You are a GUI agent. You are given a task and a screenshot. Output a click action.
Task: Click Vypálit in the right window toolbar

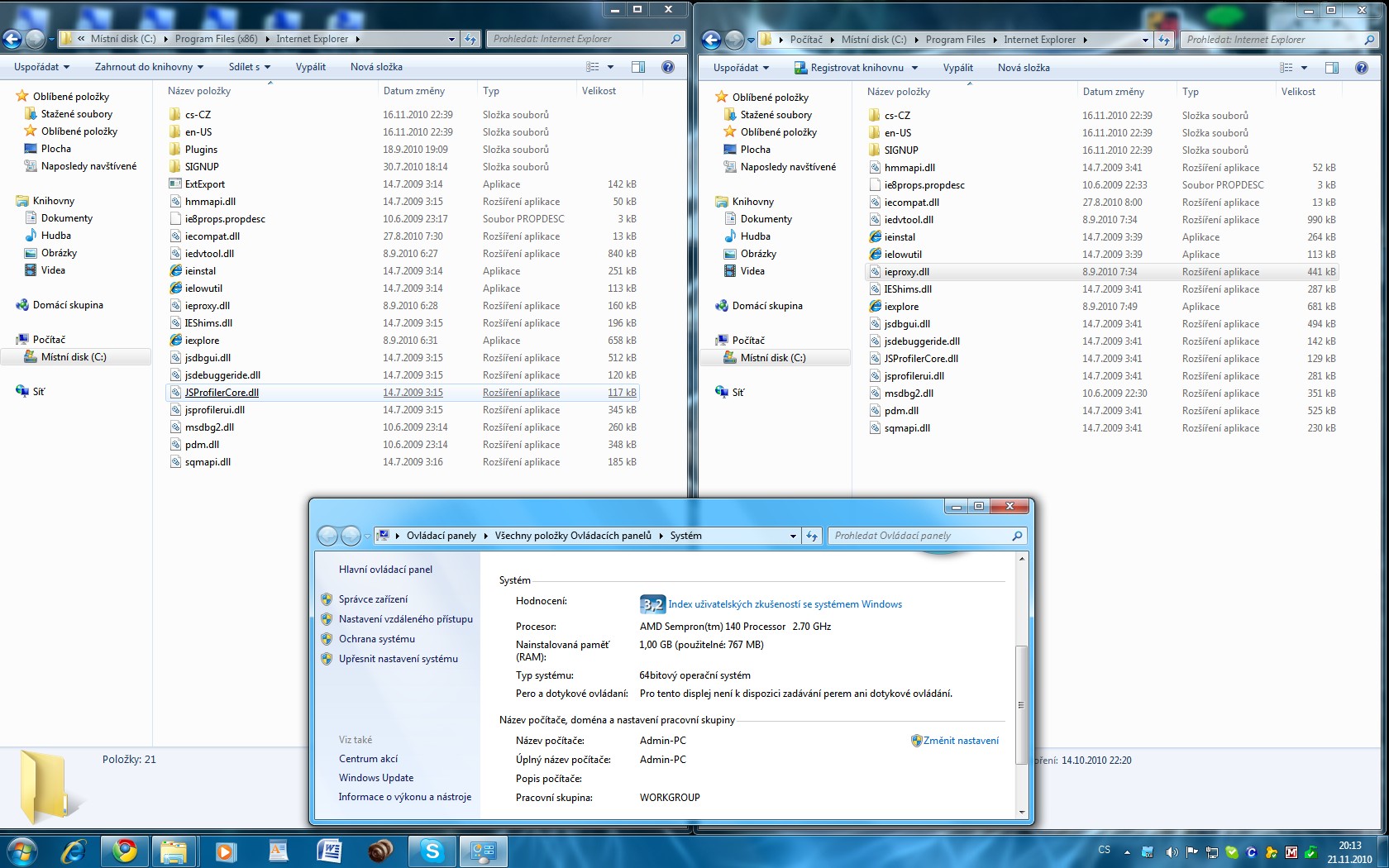(957, 68)
